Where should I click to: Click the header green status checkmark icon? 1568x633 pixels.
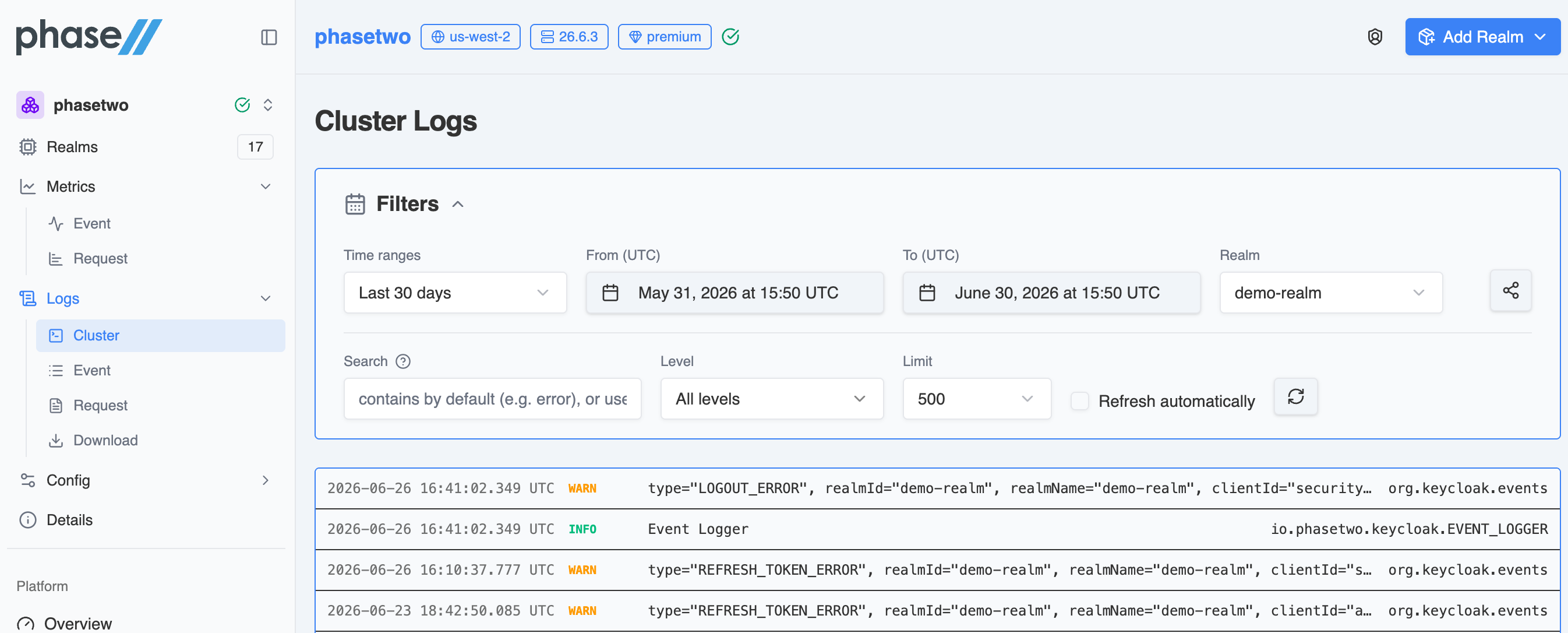coord(730,37)
